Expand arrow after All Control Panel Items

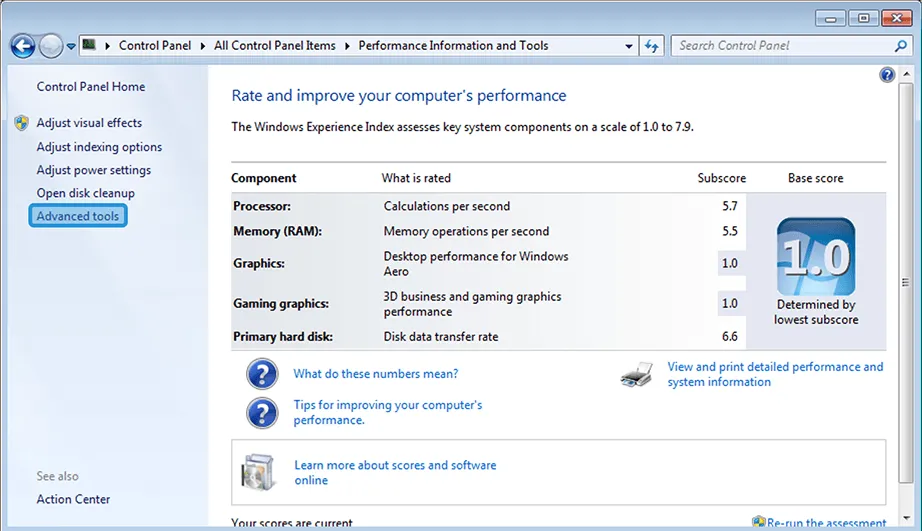point(347,46)
